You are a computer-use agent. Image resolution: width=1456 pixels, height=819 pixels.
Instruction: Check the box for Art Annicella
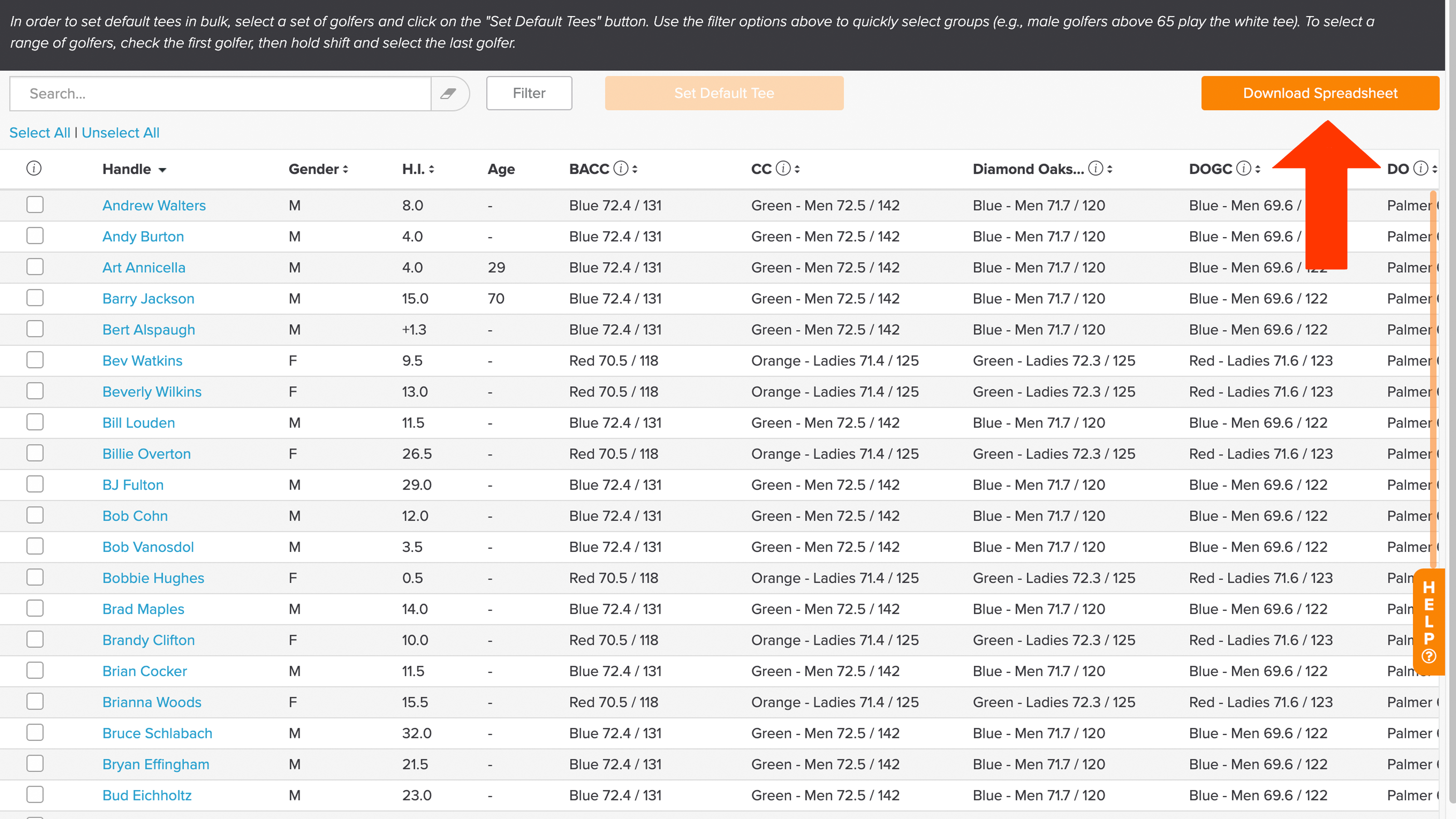(x=35, y=267)
